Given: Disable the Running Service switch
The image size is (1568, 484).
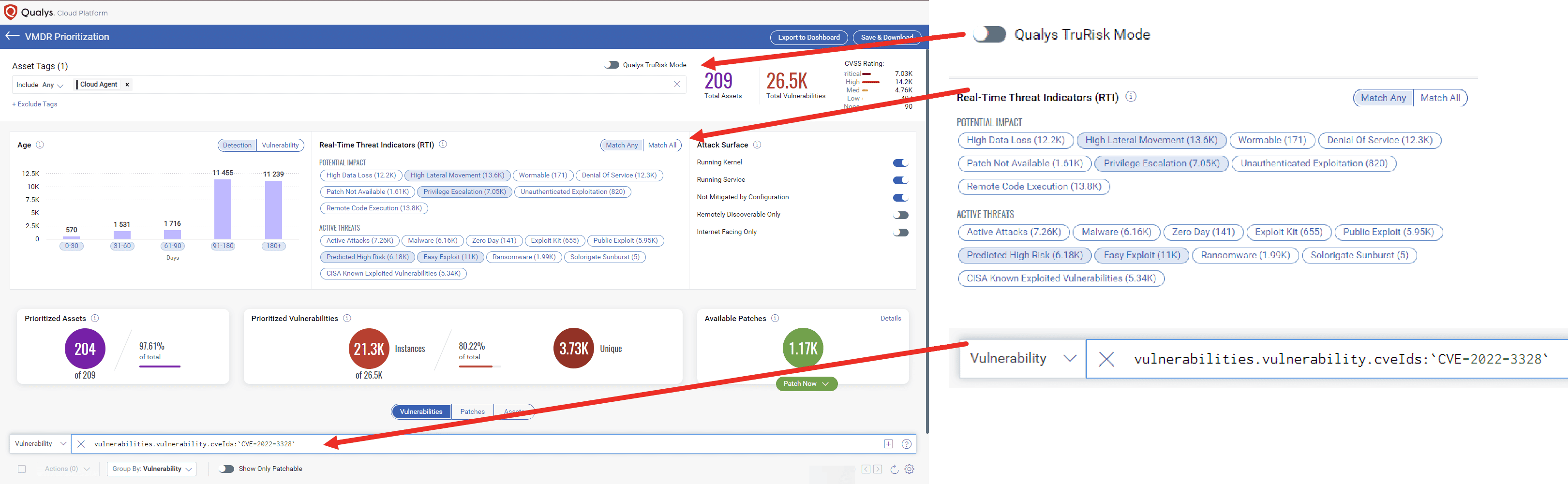Looking at the screenshot, I should pyautogui.click(x=900, y=180).
